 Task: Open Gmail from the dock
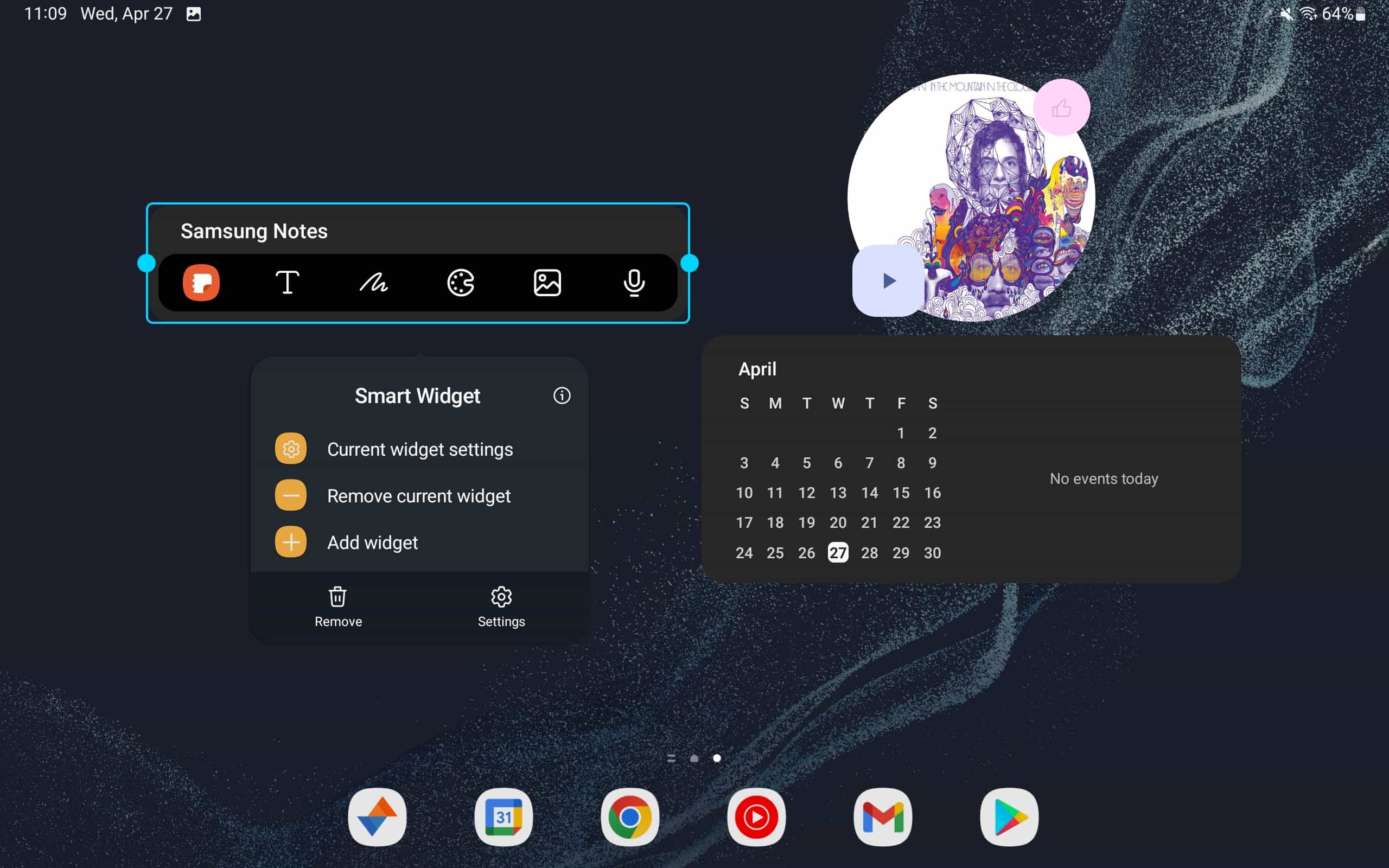(883, 818)
